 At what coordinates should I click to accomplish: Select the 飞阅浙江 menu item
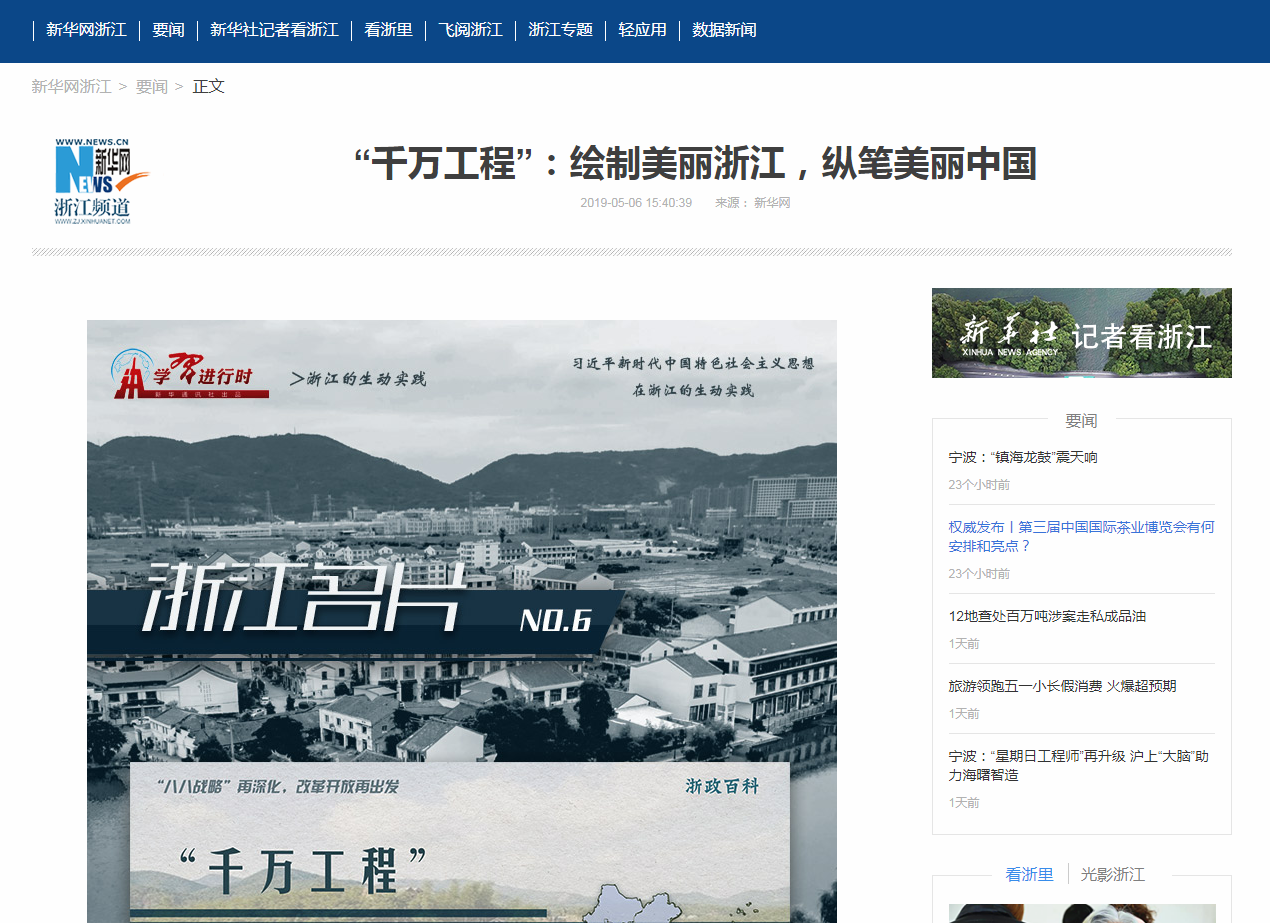[x=470, y=30]
